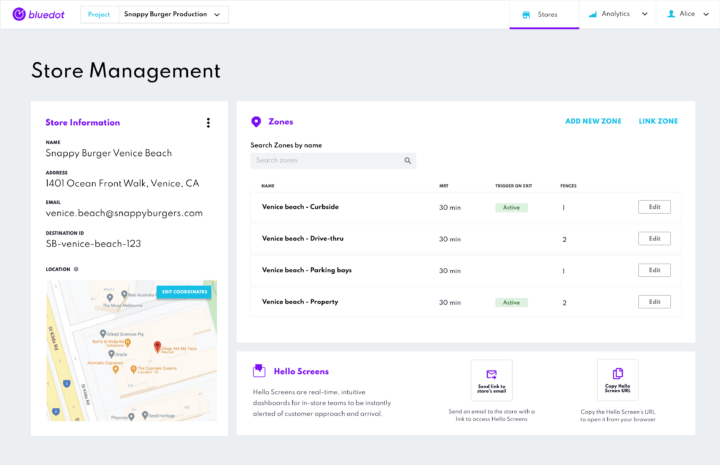Click the Alice user profile icon
Screen dimensions: 720x465
(671, 14)
